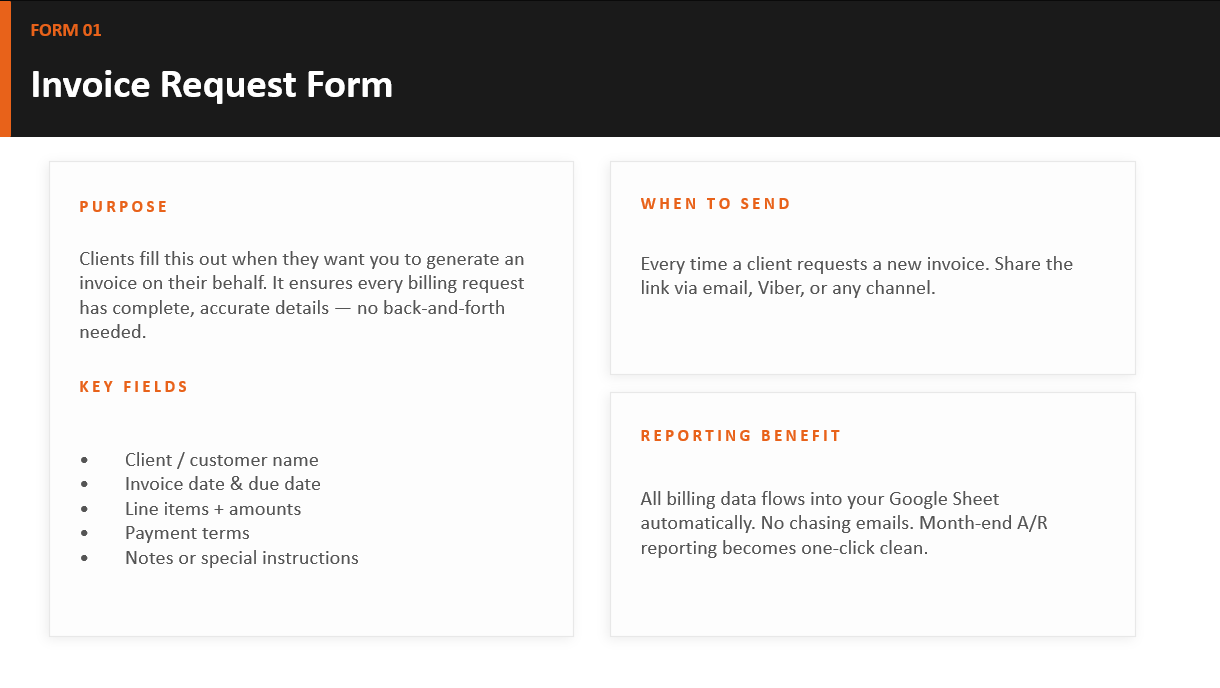Screen dimensions: 1220x688
Task: Click the PURPOSE heading
Action: (124, 207)
